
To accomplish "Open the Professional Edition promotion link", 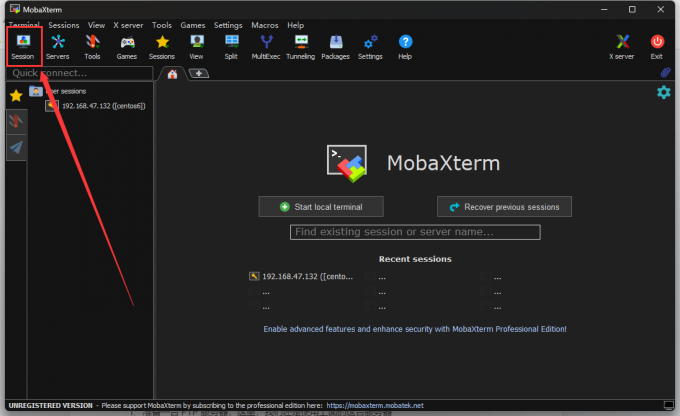I will coord(415,329).
